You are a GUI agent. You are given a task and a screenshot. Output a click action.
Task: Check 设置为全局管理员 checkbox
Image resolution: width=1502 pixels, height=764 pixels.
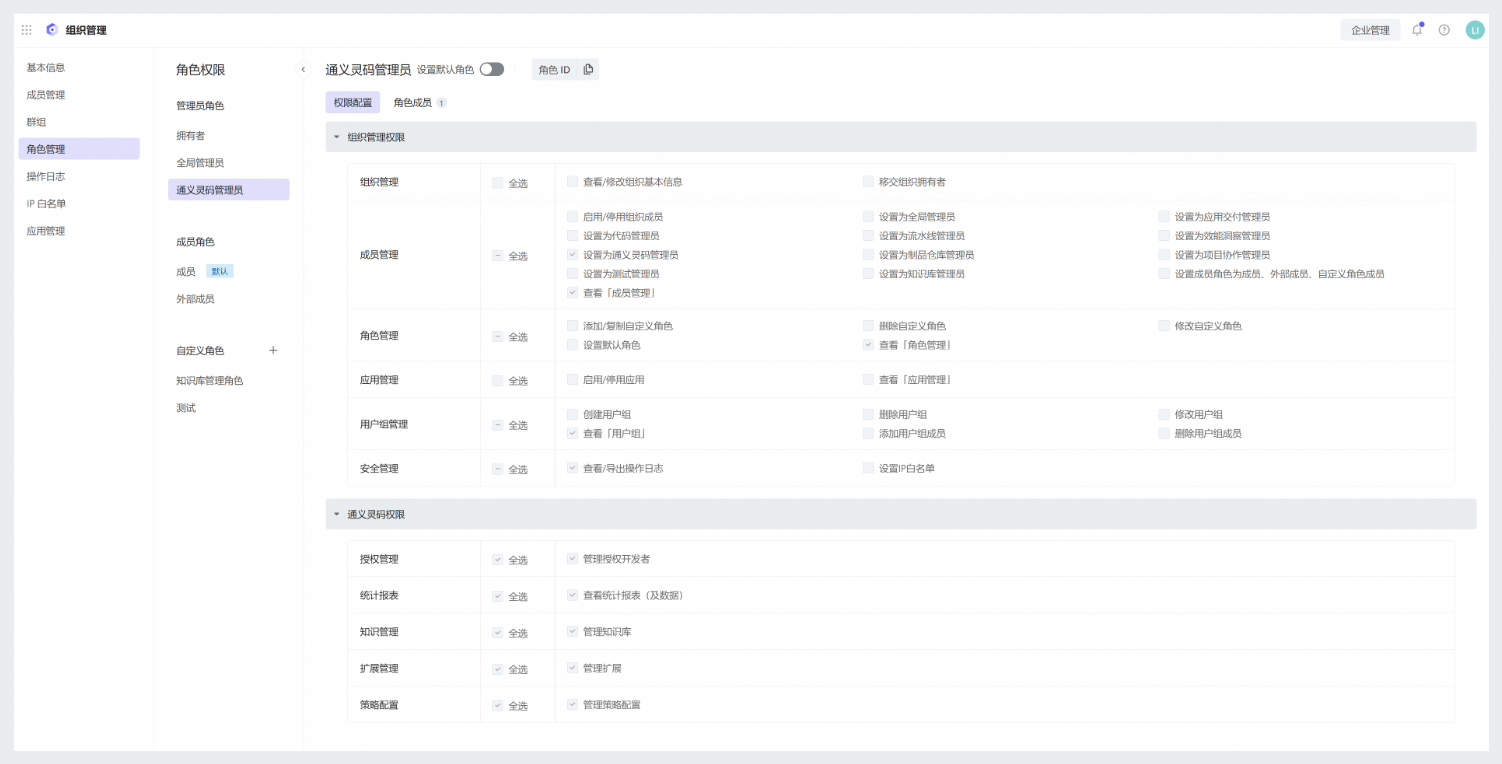pos(868,216)
